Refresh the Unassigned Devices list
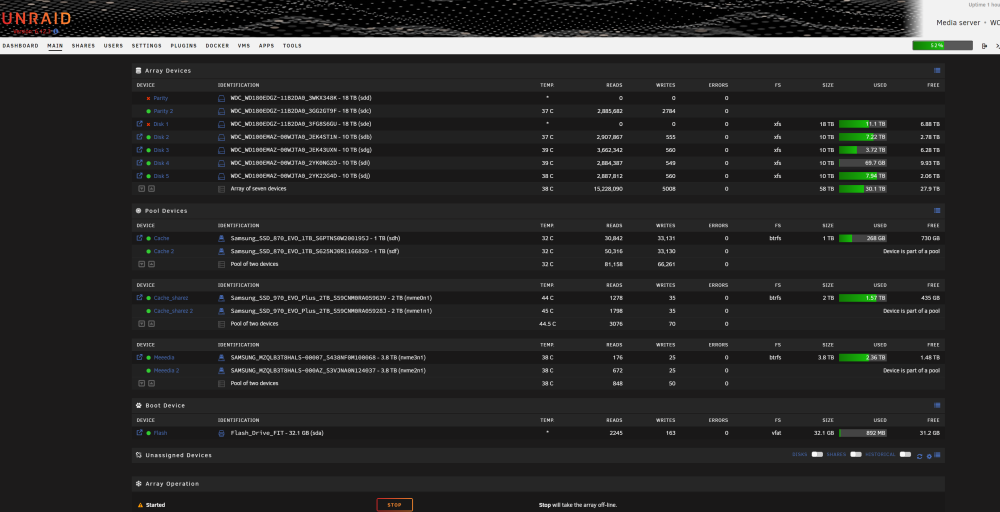Image resolution: width=1000 pixels, height=512 pixels. point(920,456)
